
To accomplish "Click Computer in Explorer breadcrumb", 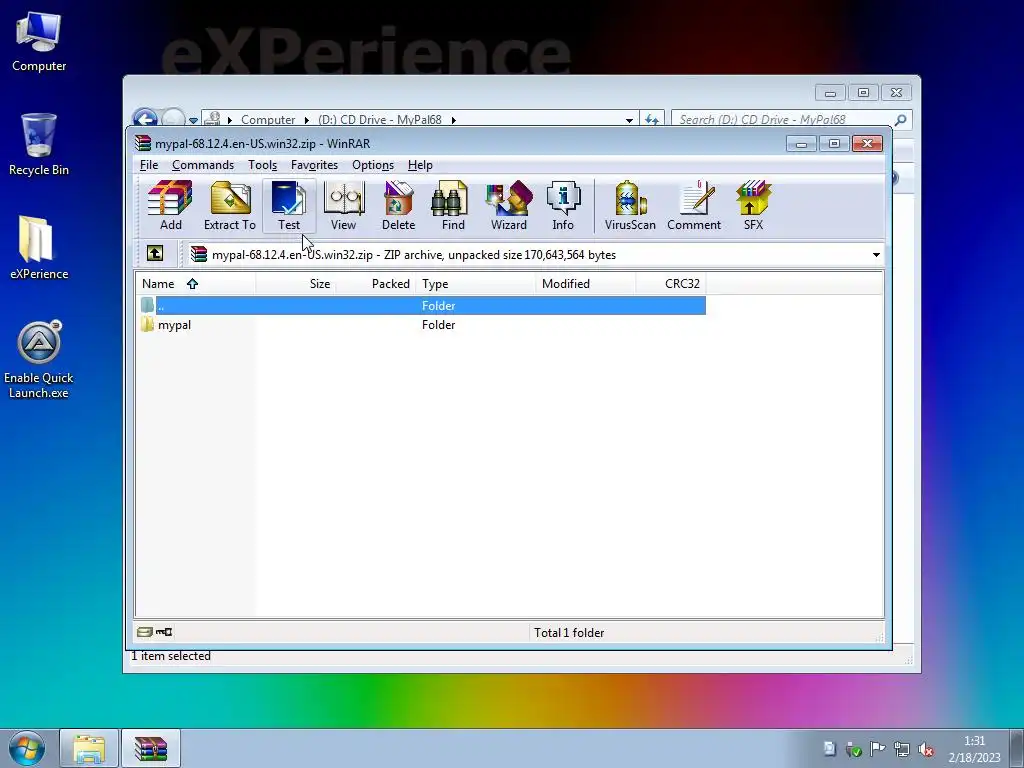I will point(268,120).
